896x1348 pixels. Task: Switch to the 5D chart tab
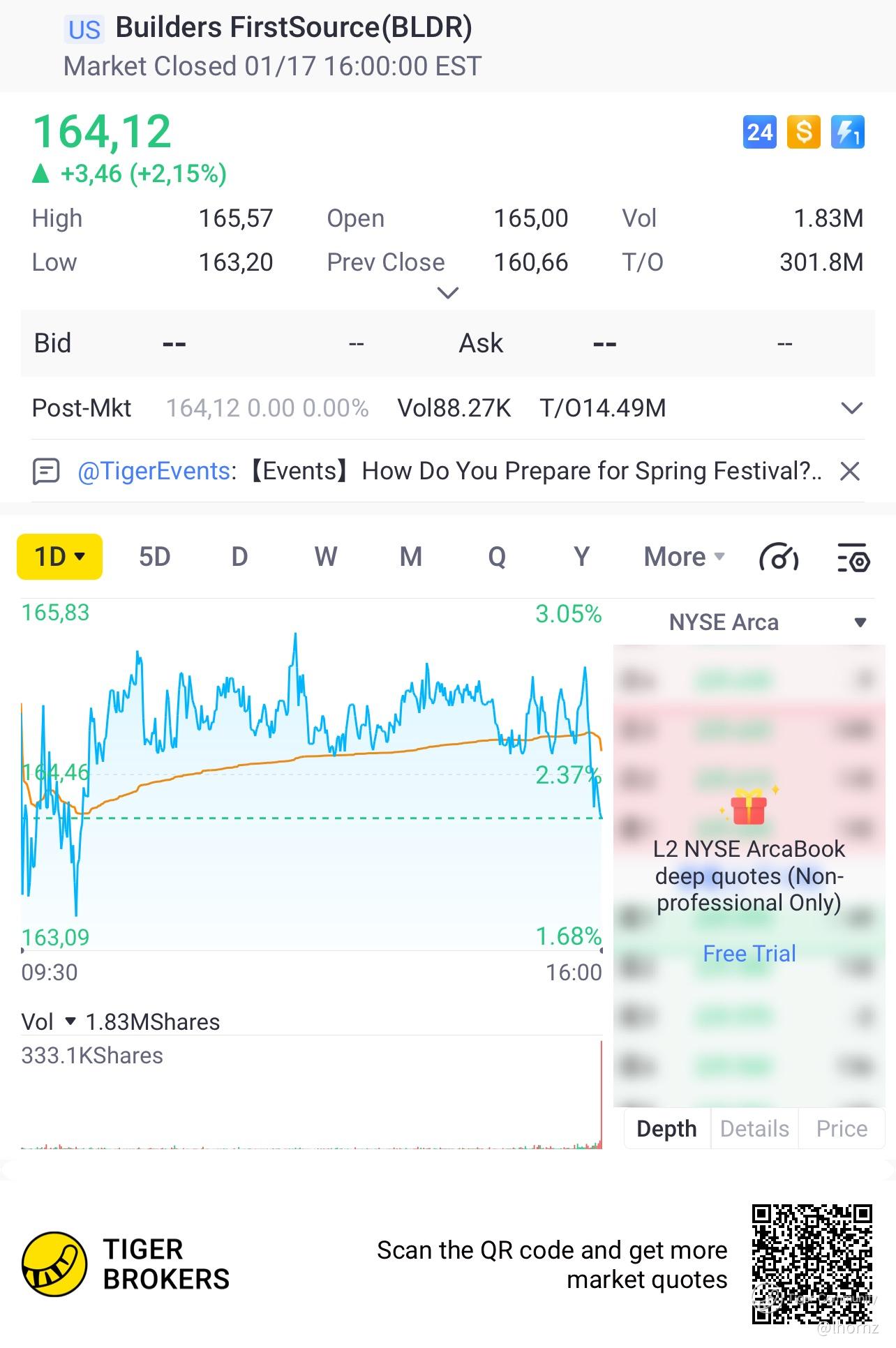click(x=154, y=557)
